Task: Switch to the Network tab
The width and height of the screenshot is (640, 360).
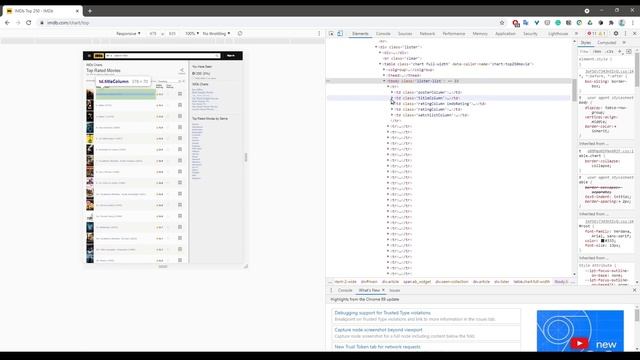Action: tap(427, 33)
